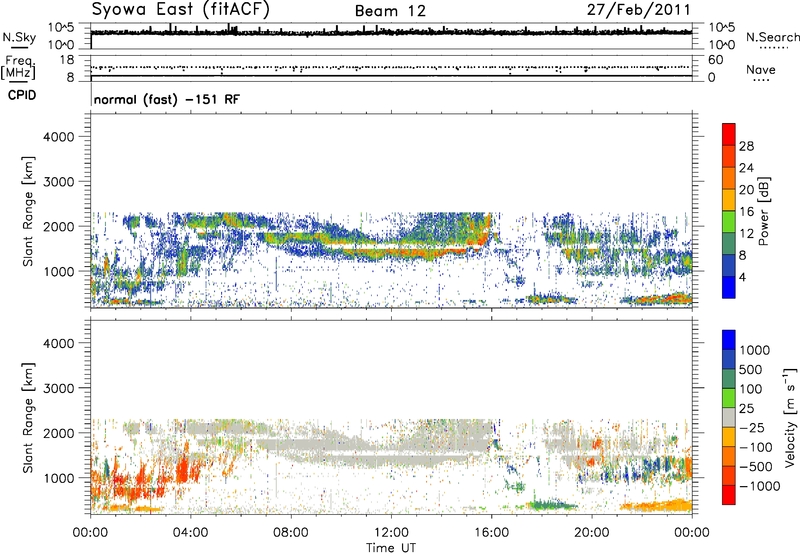The height and width of the screenshot is (554, 800).
Task: Click the 'Power [dB]' colorbar label
Action: (x=763, y=211)
